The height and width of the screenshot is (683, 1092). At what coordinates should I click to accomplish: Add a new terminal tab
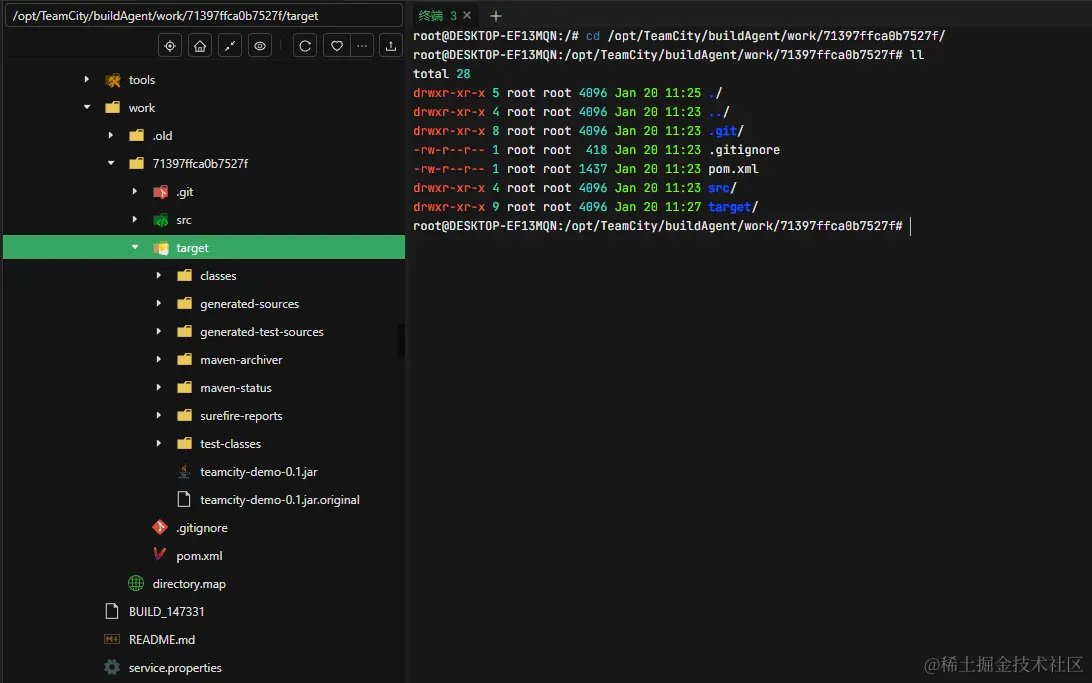pyautogui.click(x=496, y=15)
